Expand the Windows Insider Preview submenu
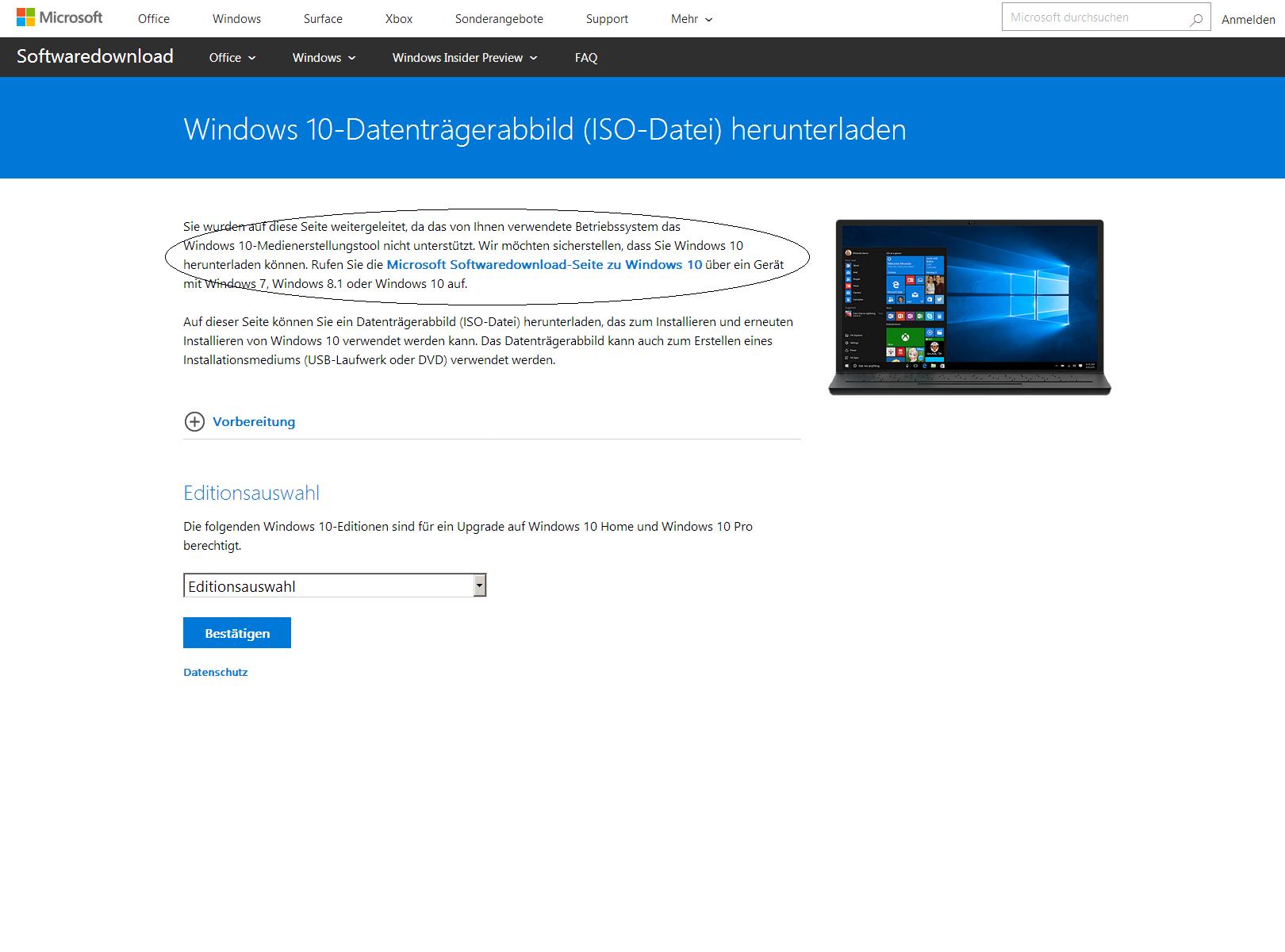Screen dimensions: 1285x952 click(465, 57)
